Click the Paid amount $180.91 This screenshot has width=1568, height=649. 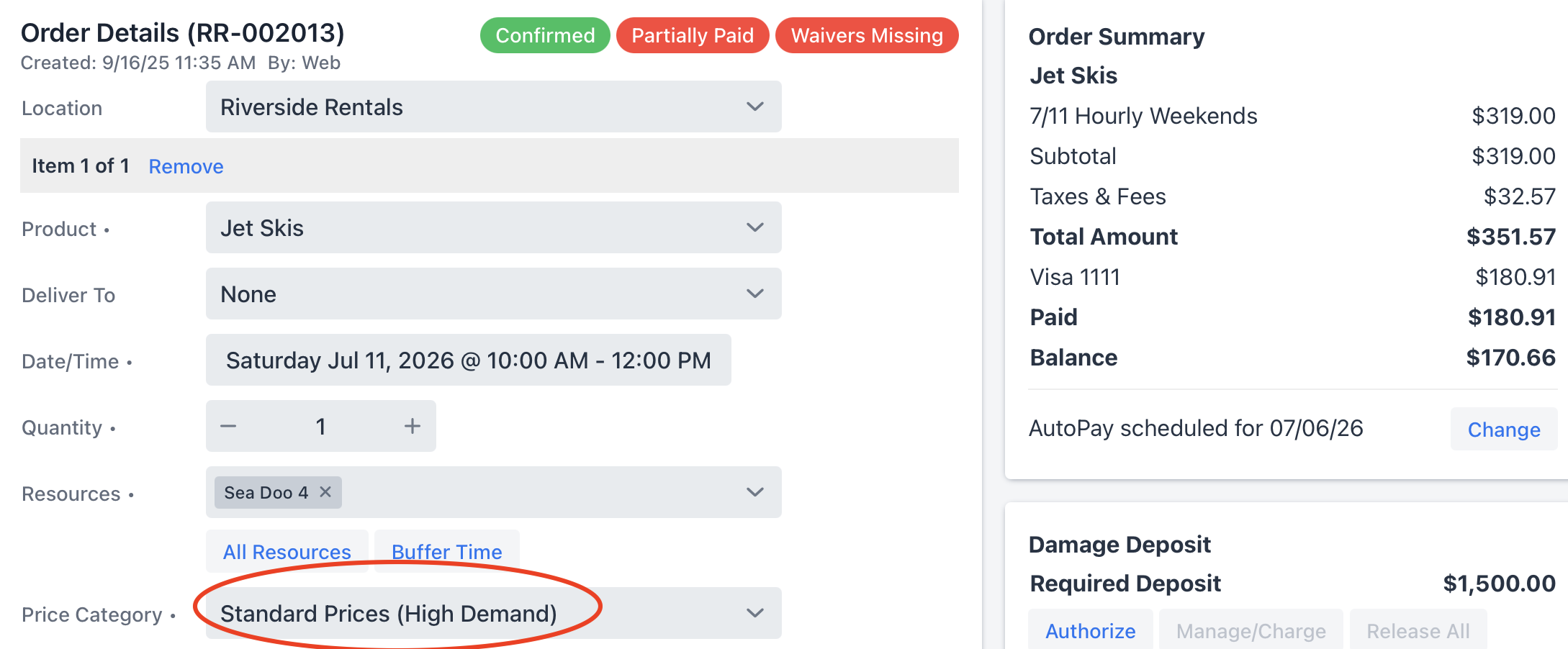1511,317
